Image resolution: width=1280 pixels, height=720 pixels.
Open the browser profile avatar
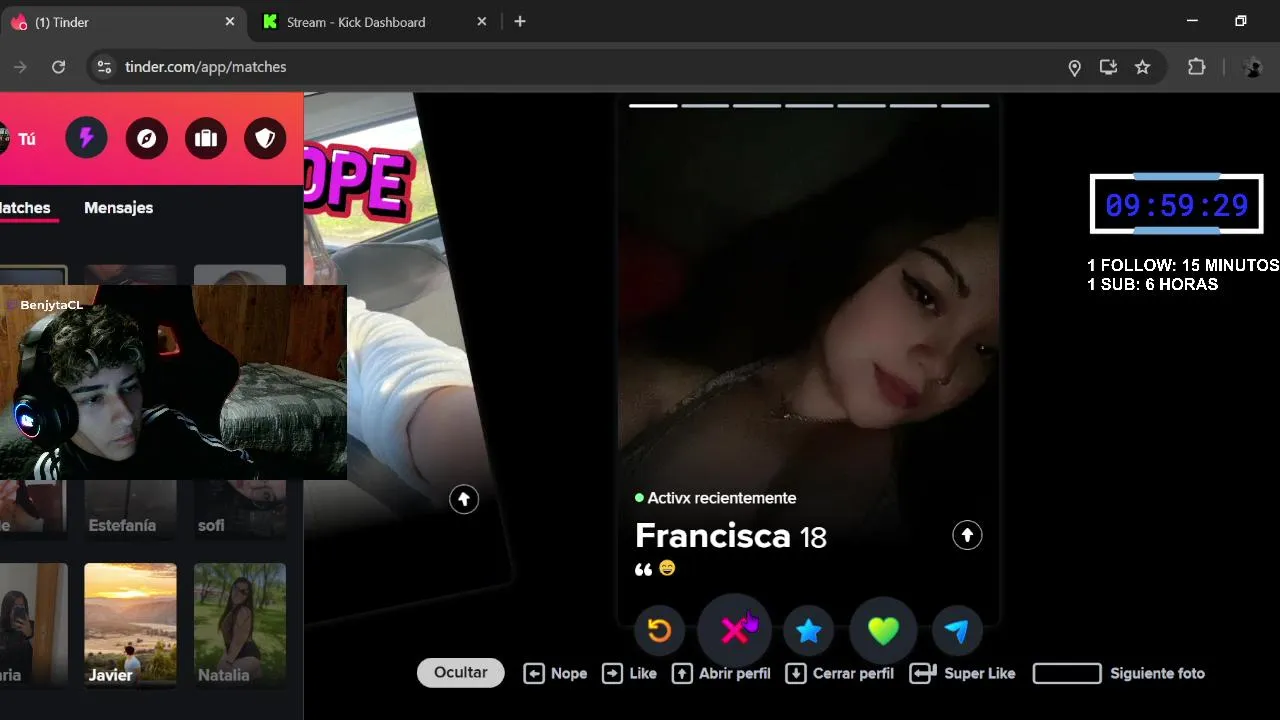click(x=1252, y=67)
